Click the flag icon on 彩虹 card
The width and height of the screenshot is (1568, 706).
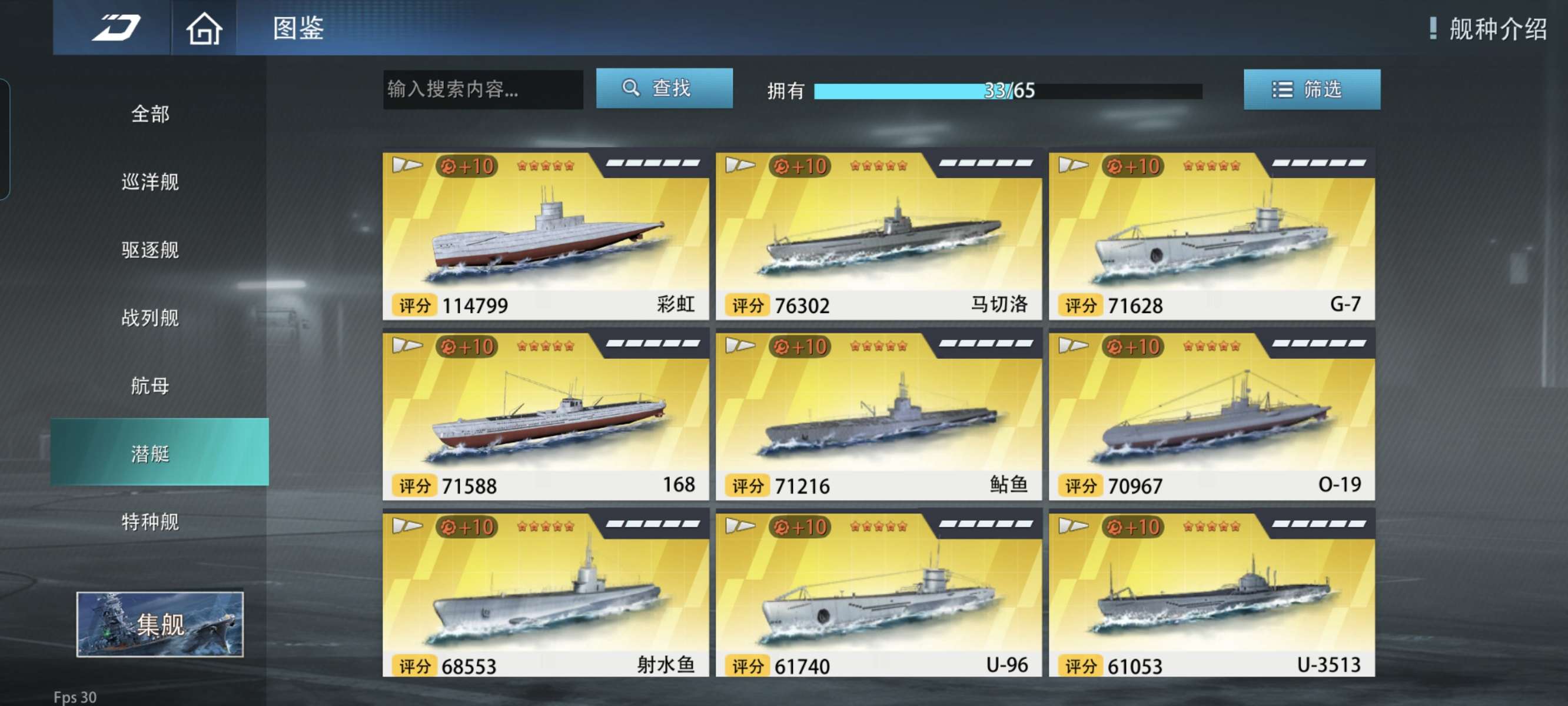[407, 165]
